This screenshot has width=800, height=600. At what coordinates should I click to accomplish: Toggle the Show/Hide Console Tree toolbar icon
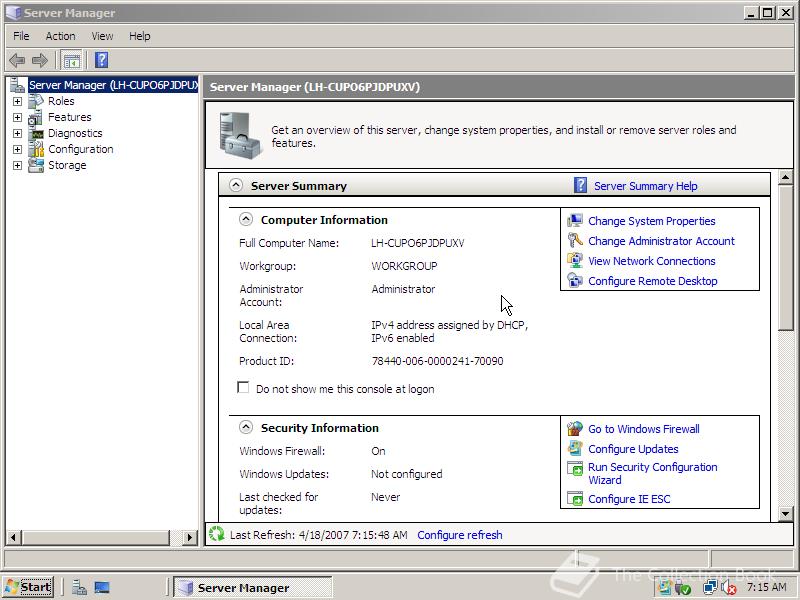click(x=72, y=60)
